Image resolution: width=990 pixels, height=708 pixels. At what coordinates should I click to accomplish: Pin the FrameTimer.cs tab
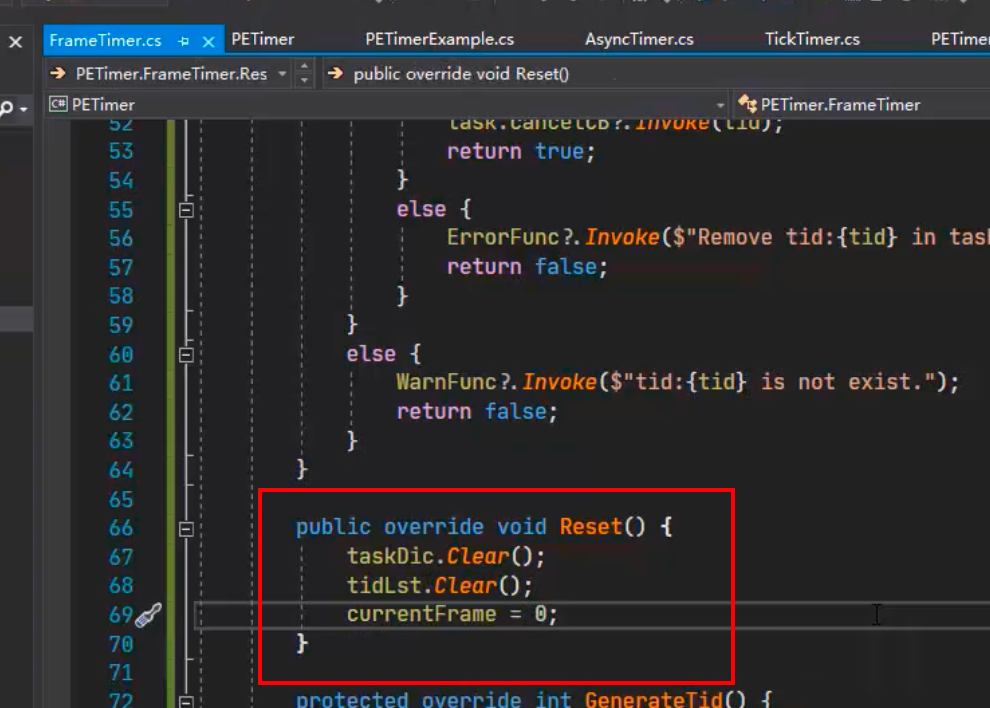(184, 41)
